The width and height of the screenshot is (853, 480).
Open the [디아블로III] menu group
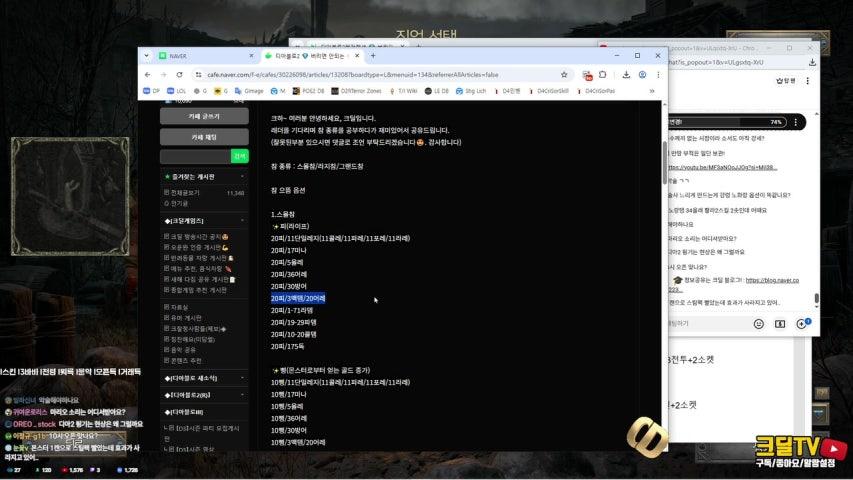pos(184,412)
